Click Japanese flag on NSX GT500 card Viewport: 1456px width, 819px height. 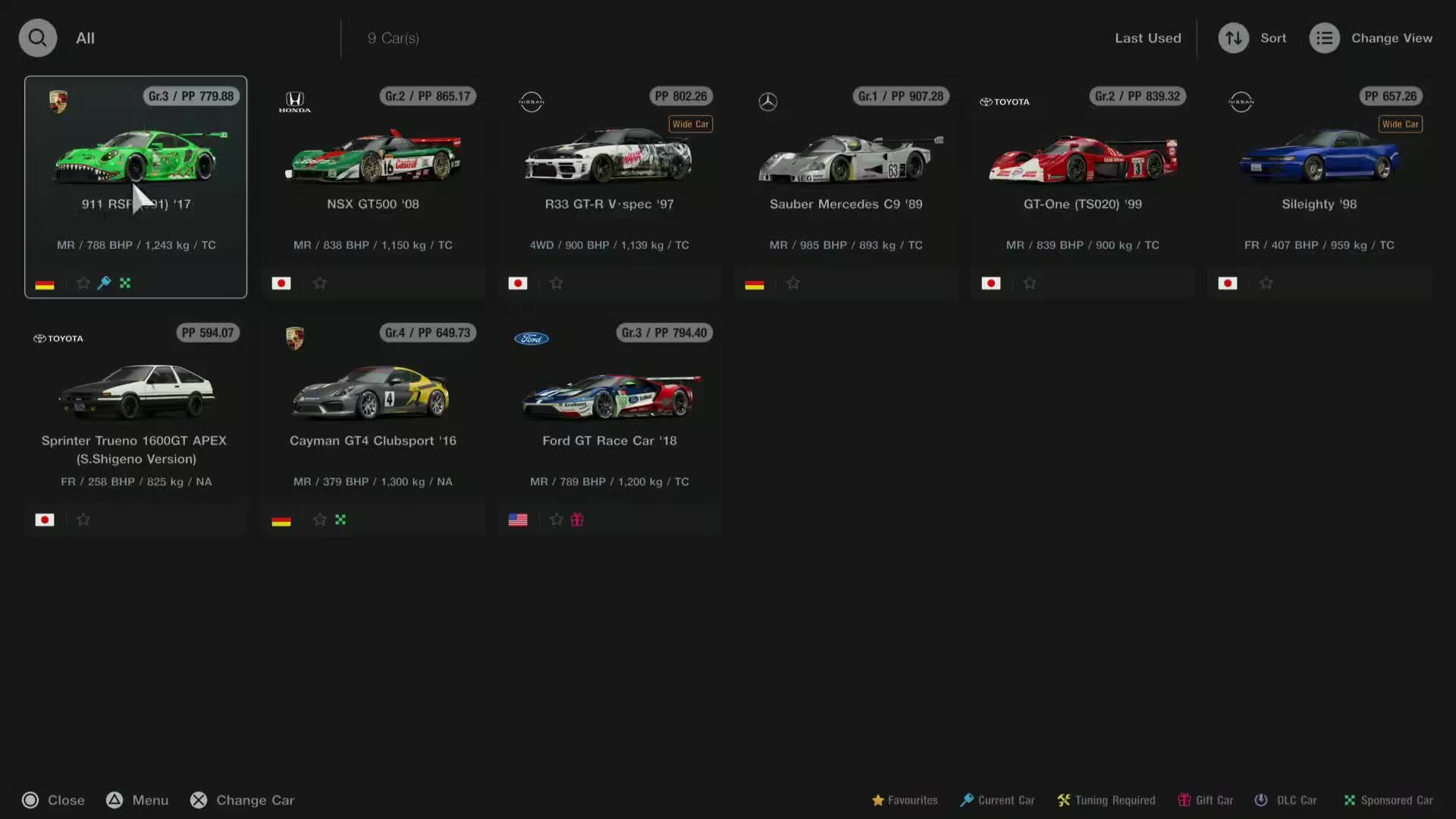pos(281,284)
